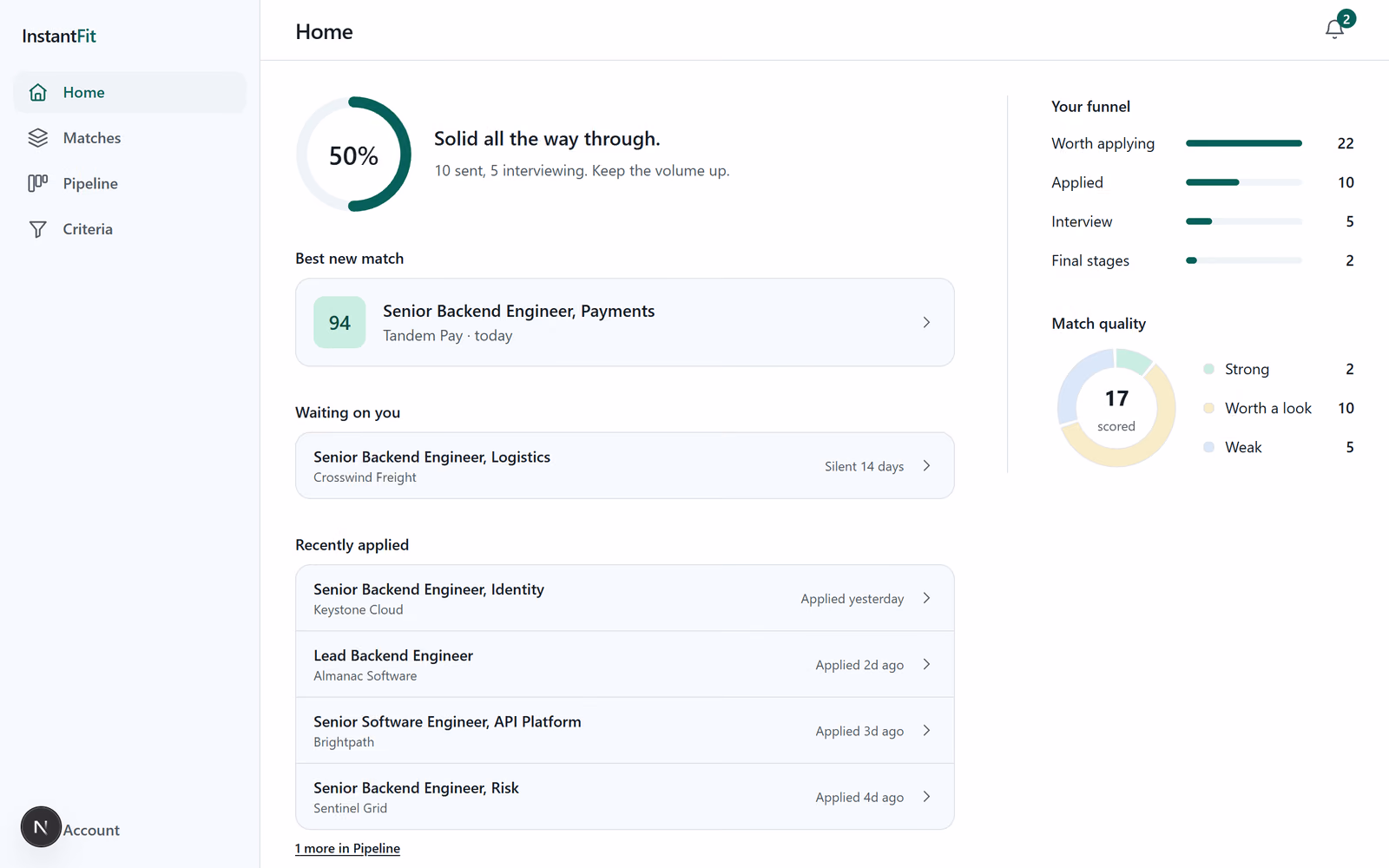Click the Applied funnel progress bar

(x=1244, y=182)
